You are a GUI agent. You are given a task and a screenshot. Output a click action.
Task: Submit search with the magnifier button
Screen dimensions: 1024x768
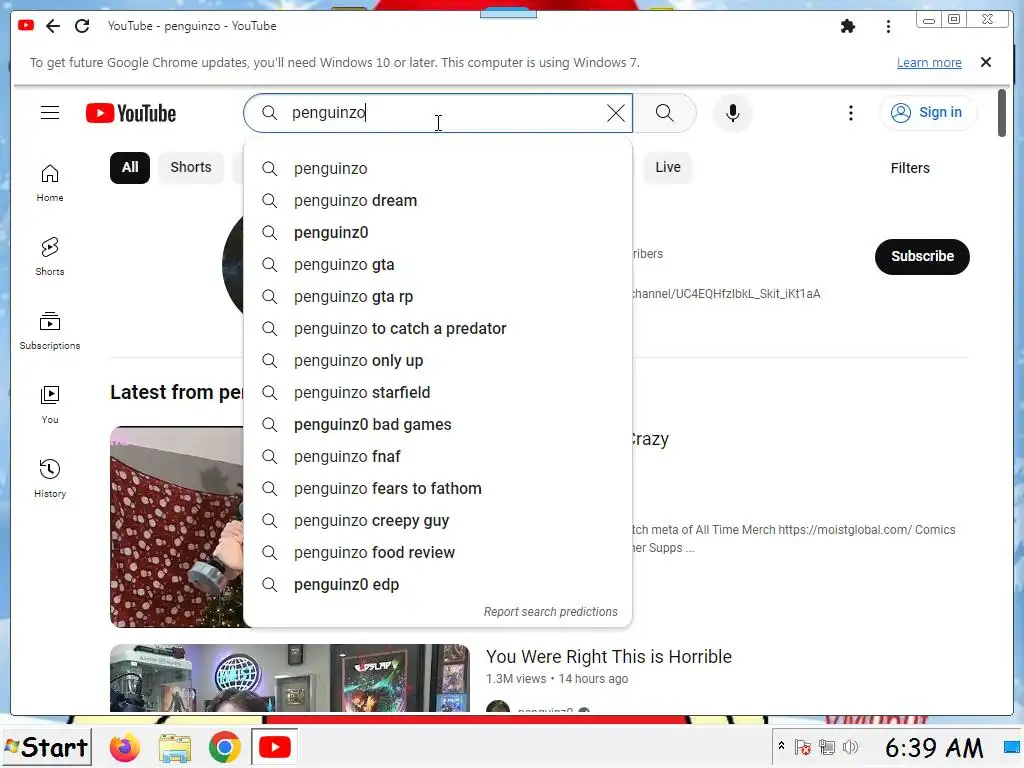(x=665, y=113)
